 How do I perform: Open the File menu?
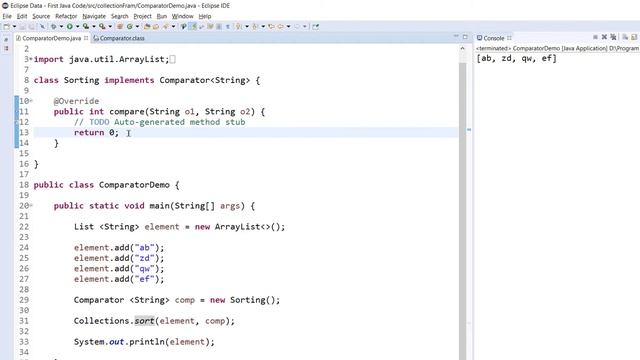point(7,16)
